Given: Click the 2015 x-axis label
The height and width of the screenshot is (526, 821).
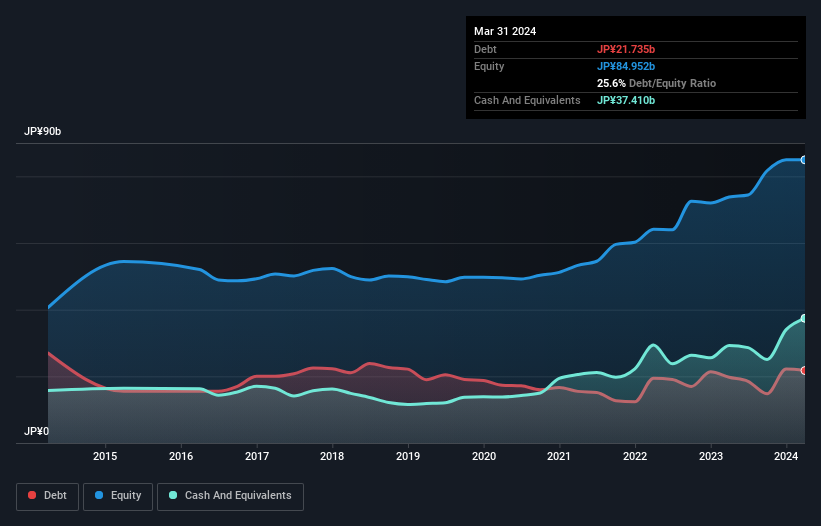Looking at the screenshot, I should pos(105,456).
